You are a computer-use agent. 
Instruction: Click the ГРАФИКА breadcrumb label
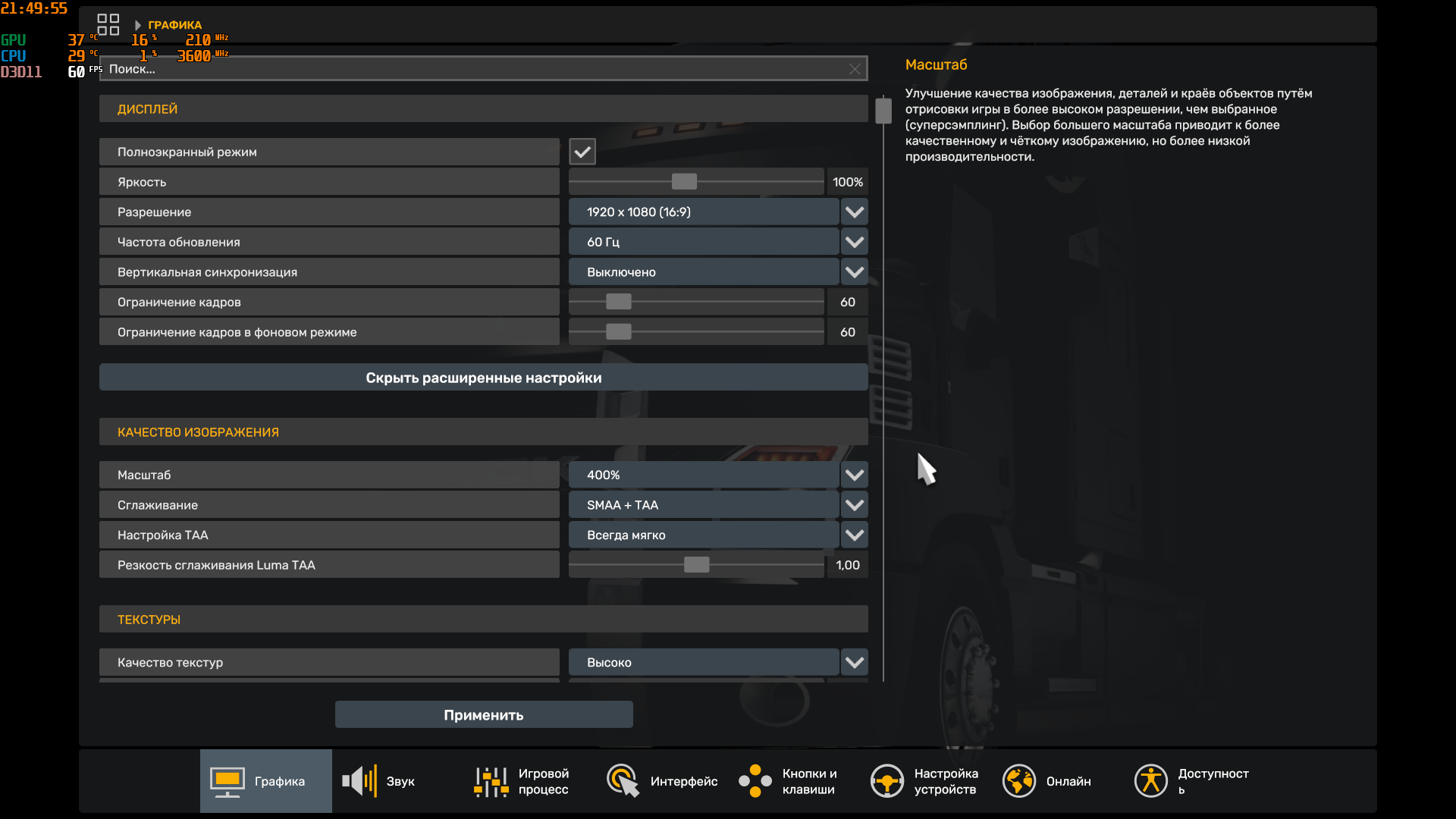(174, 25)
